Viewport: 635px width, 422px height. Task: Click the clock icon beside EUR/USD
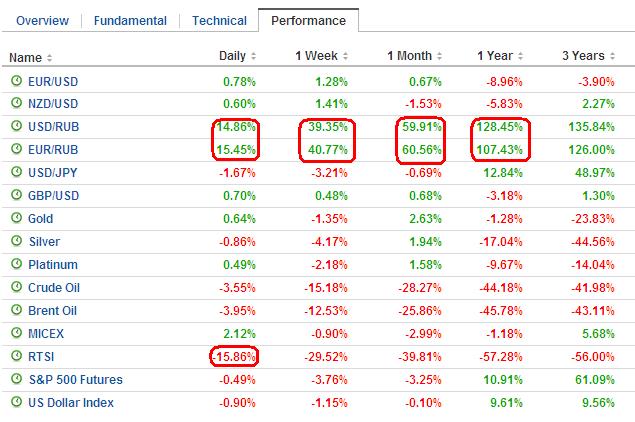tap(16, 79)
